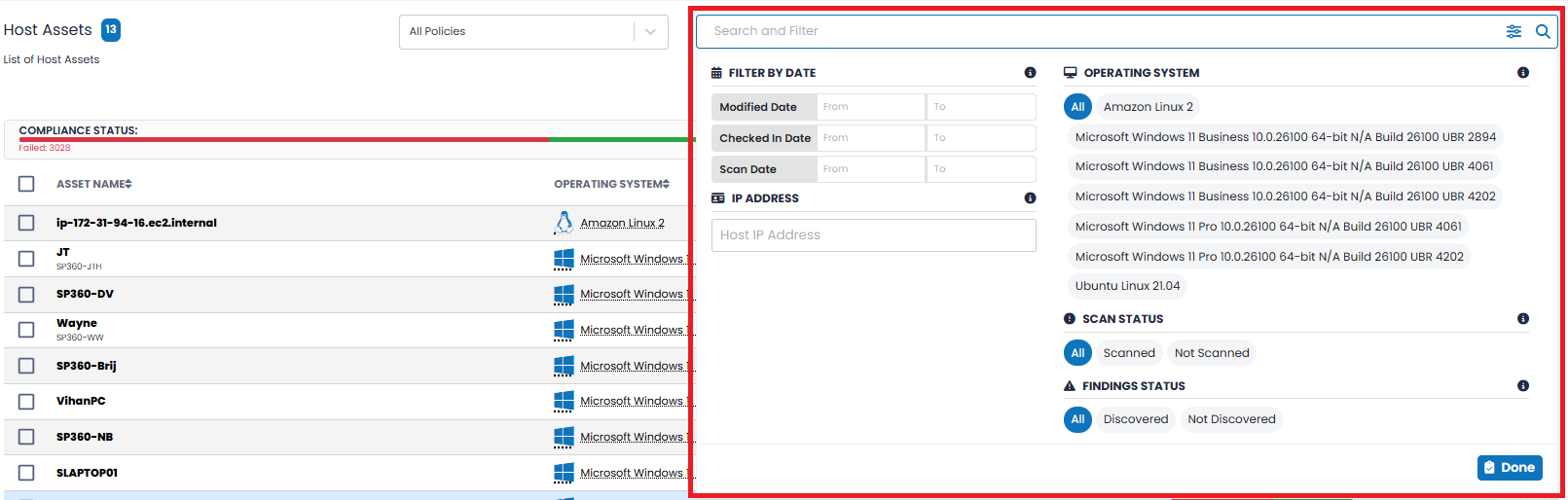Check the SP360-NB row checkbox
Screen dimensions: 1568x500
click(26, 437)
